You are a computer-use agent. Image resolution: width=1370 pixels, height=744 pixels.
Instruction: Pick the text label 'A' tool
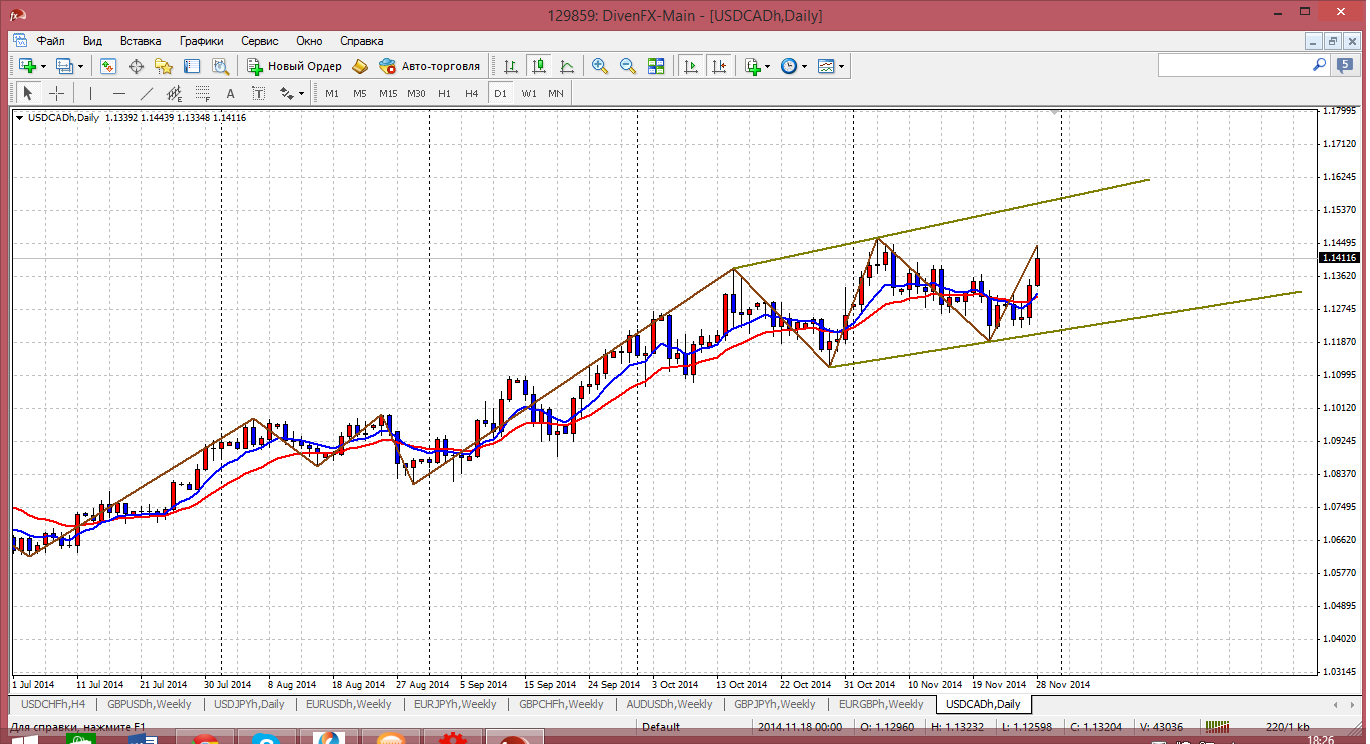[230, 93]
